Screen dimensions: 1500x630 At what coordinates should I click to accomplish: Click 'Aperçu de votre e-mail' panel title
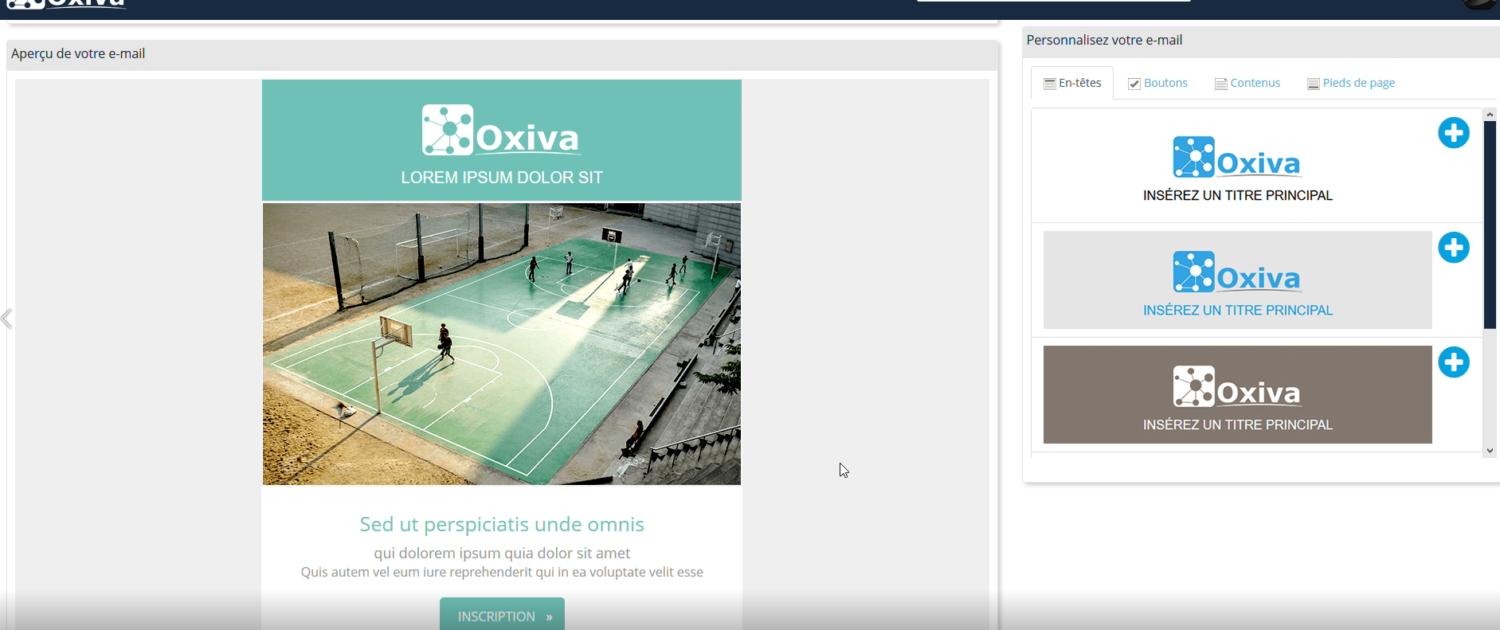tap(78, 54)
